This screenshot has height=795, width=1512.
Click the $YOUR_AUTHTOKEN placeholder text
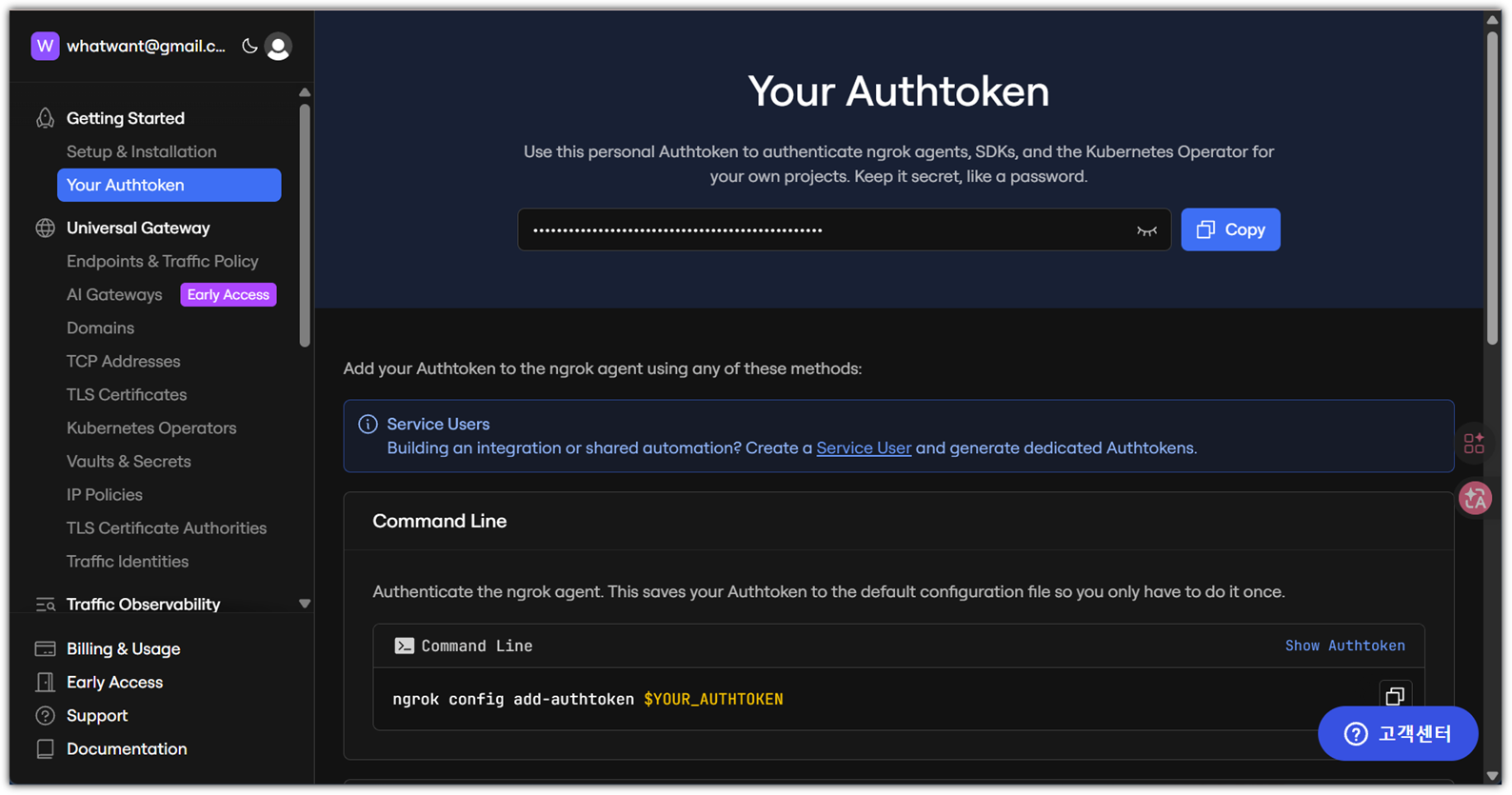click(713, 699)
